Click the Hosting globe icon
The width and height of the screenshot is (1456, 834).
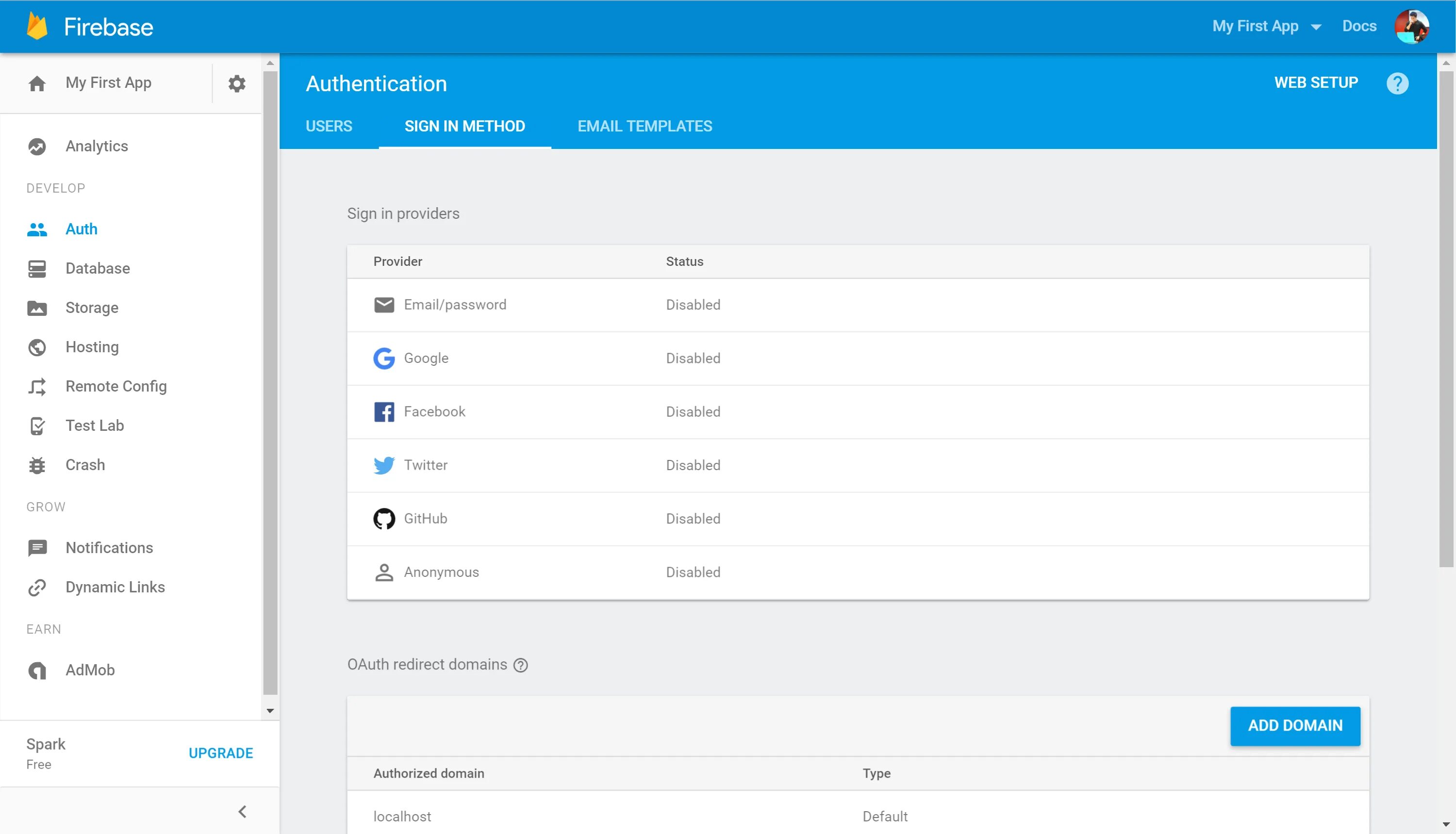coord(37,348)
